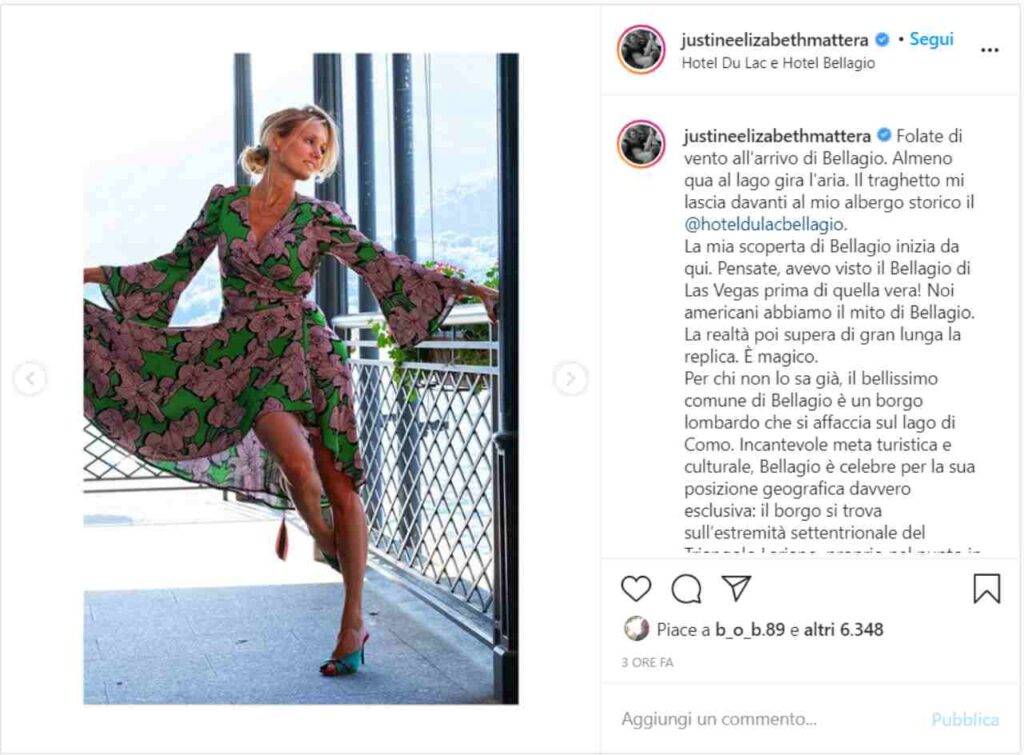Click the header profile avatar

click(641, 50)
